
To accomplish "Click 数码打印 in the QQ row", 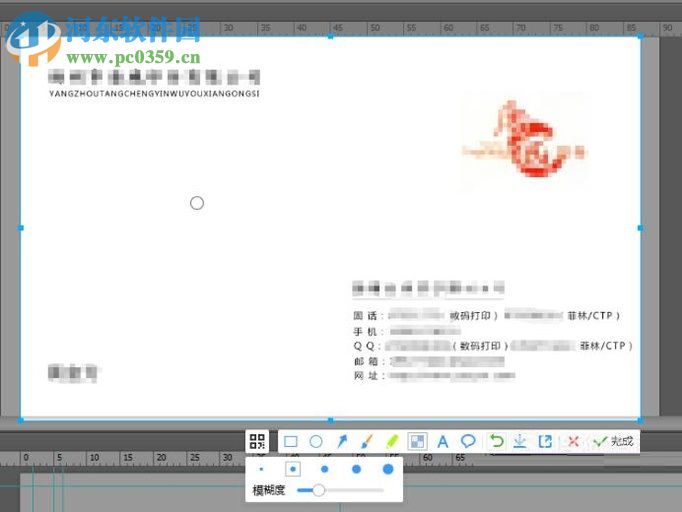I will click(x=480, y=346).
